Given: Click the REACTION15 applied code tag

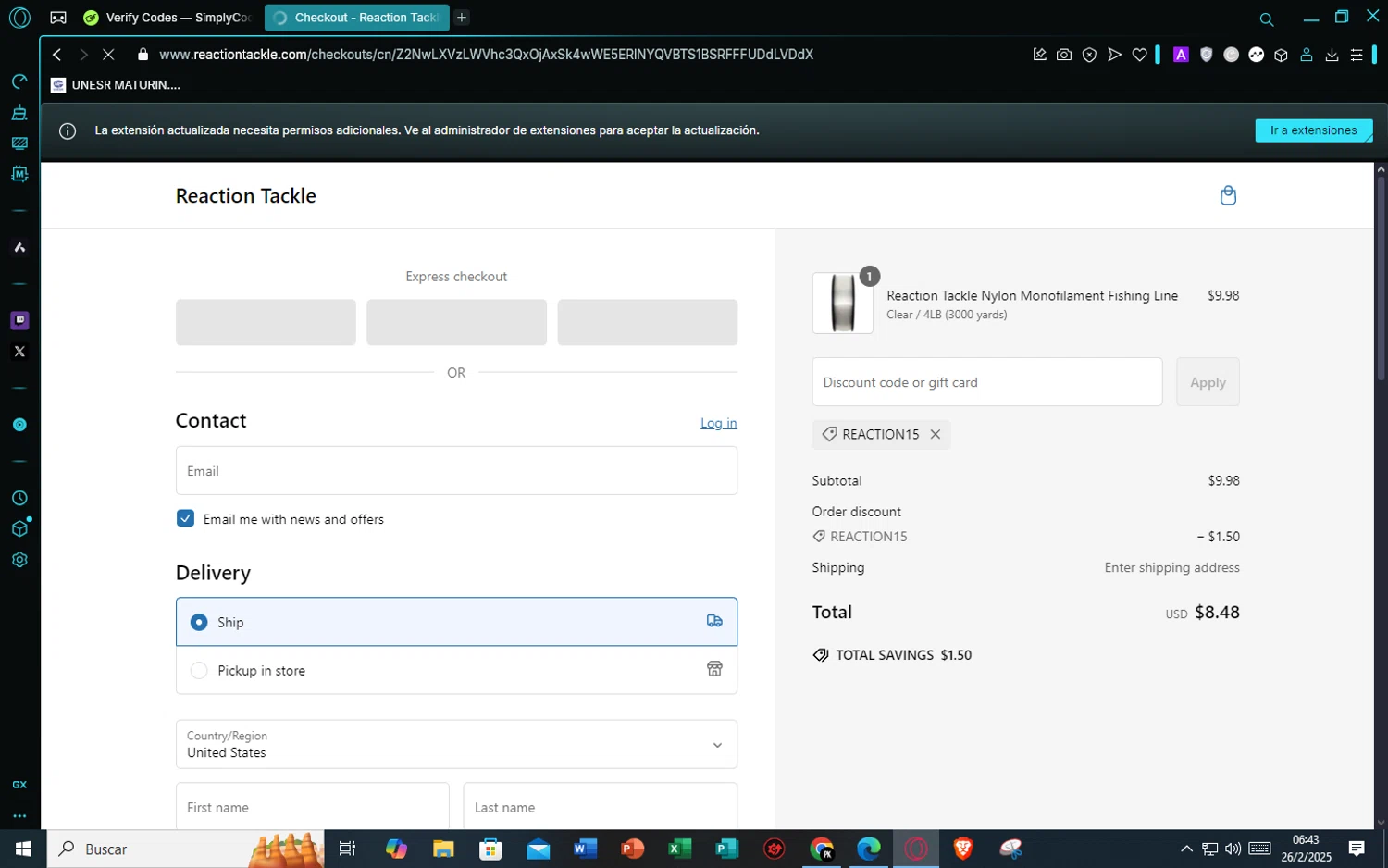Looking at the screenshot, I should (x=880, y=434).
